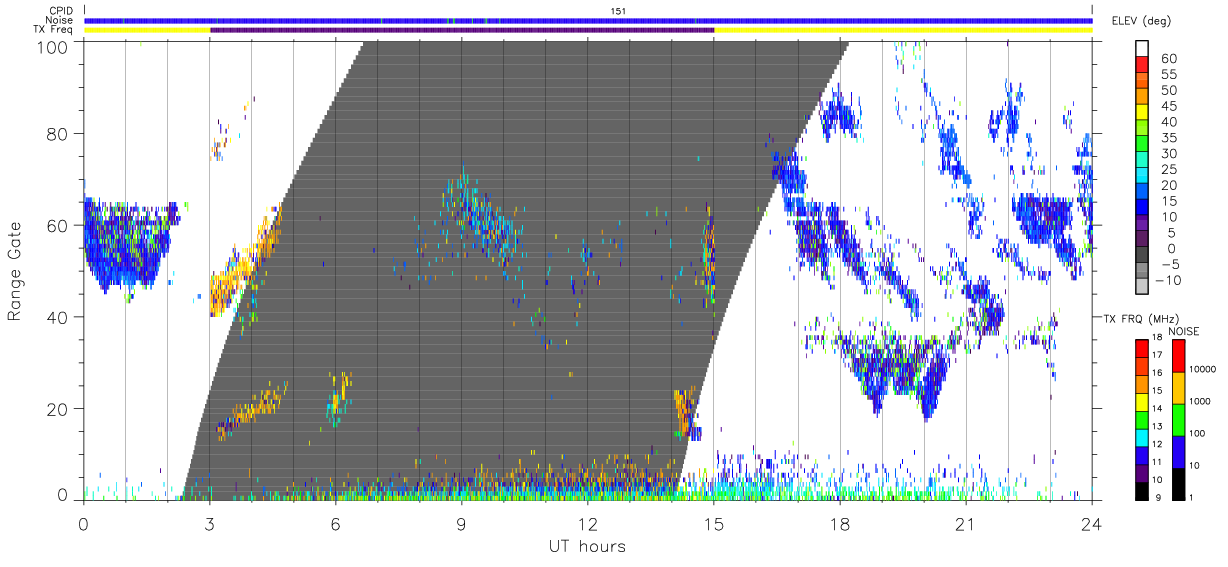Pick the red top segment of NOISE colorbar
This screenshot has height=567, width=1228.
pyautogui.click(x=1179, y=356)
